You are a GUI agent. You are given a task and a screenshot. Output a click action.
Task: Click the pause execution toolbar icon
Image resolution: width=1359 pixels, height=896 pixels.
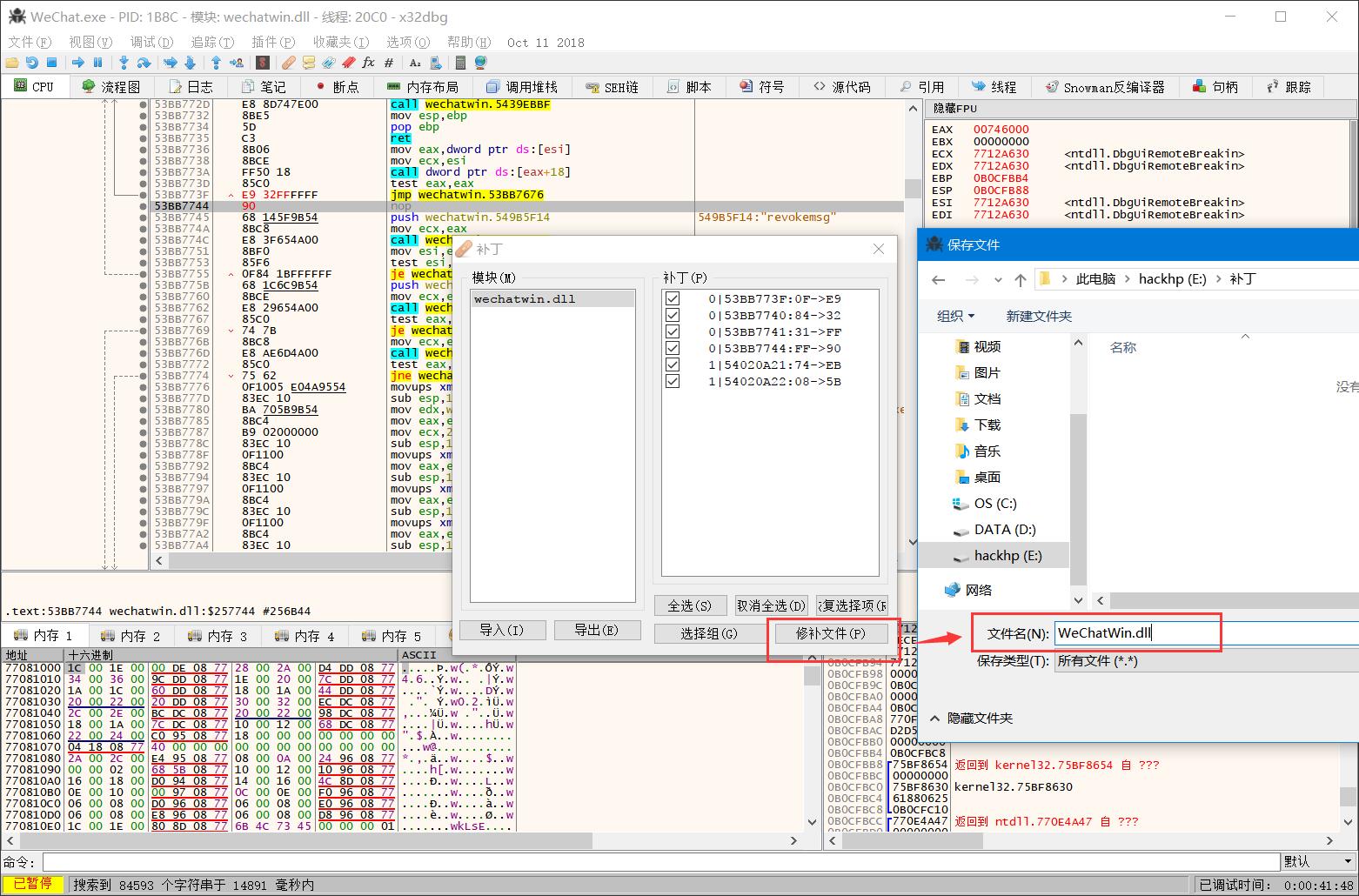click(x=97, y=63)
